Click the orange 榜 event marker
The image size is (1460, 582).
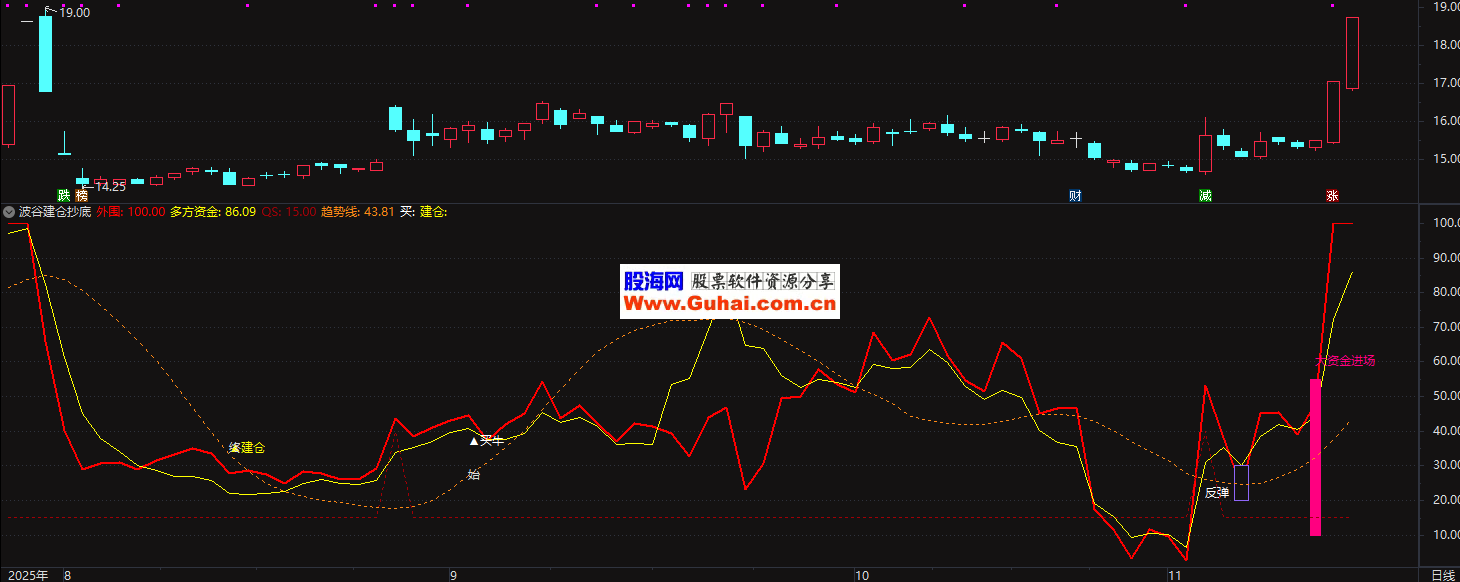tap(82, 196)
